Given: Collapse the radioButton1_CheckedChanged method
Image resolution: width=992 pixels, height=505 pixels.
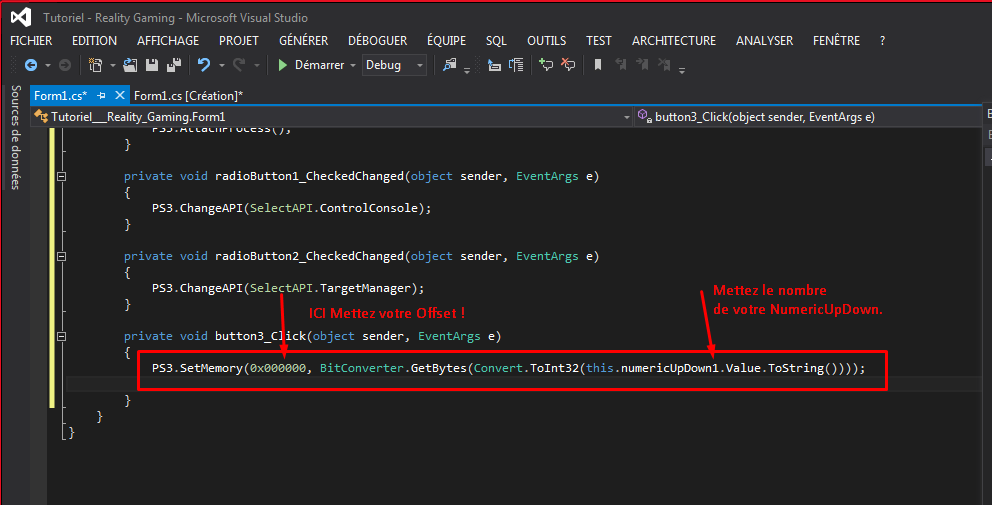Looking at the screenshot, I should click(61, 177).
